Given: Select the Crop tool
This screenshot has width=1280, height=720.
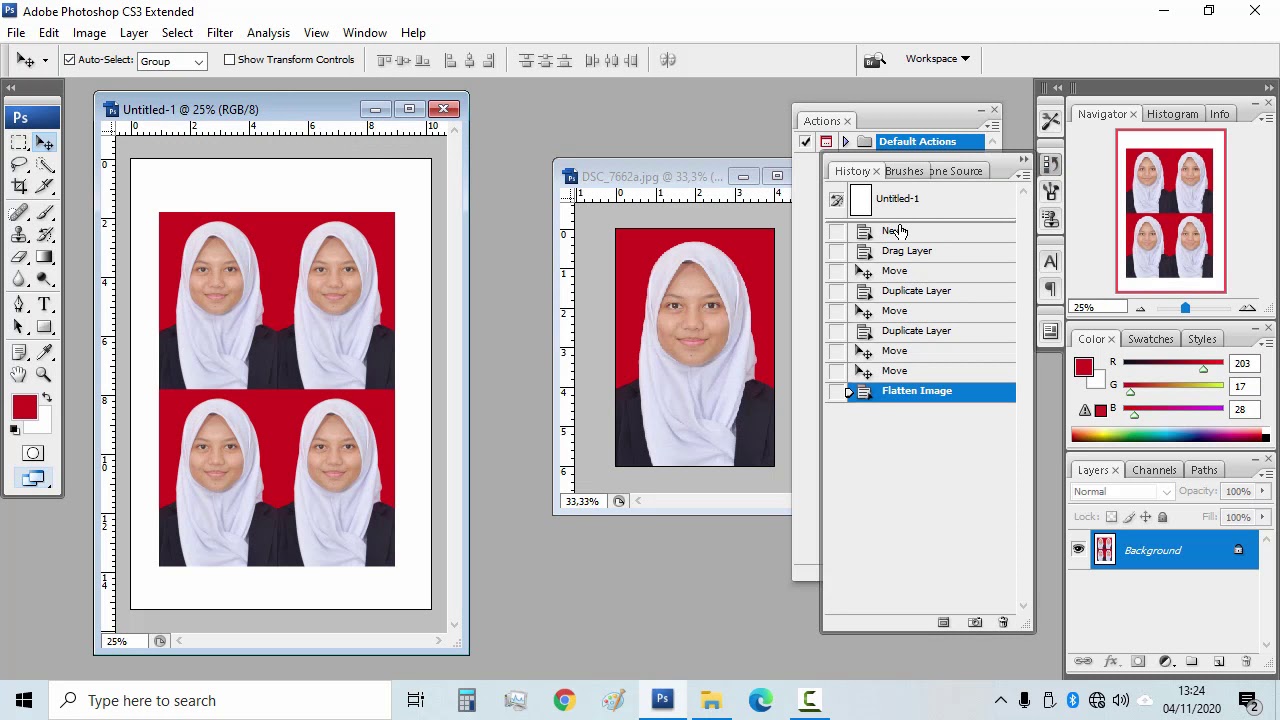Looking at the screenshot, I should click(17, 186).
